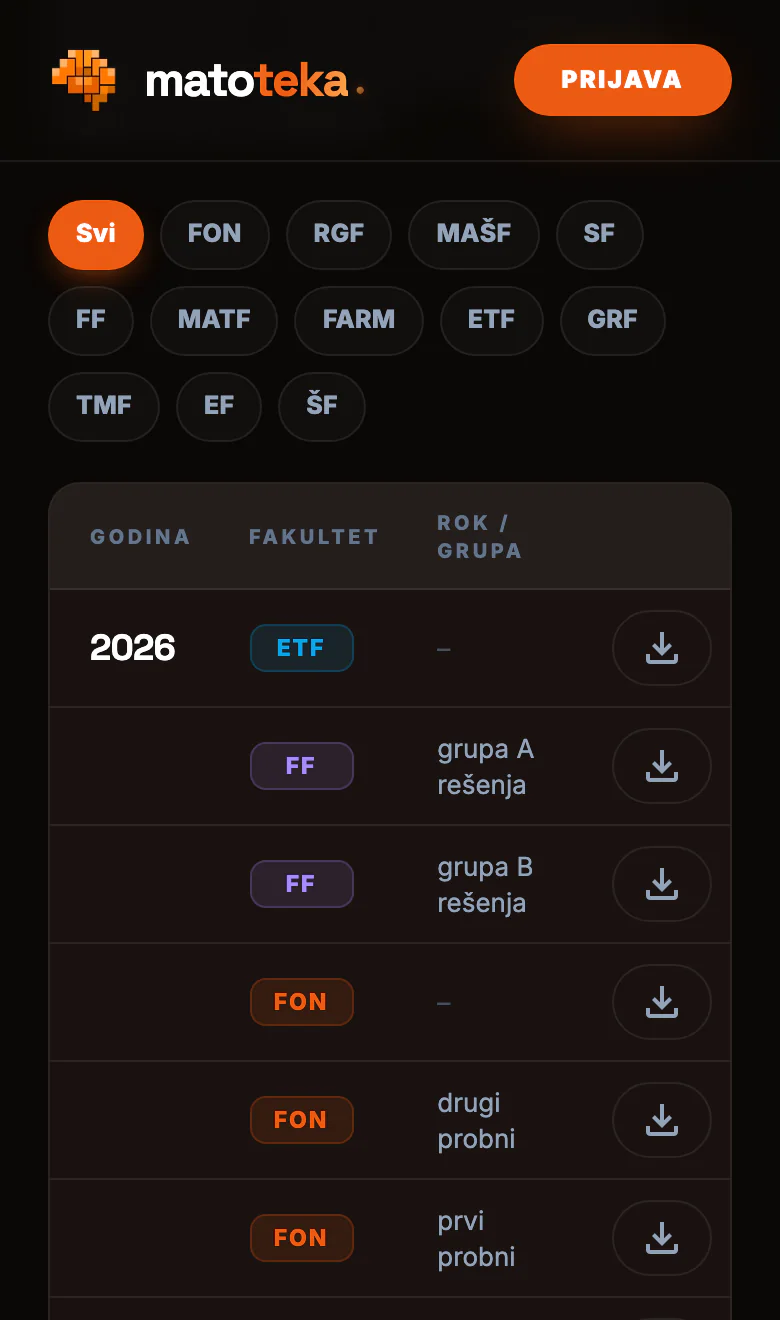Filter list by FARM faculty
Image resolution: width=780 pixels, height=1320 pixels.
coord(359,320)
